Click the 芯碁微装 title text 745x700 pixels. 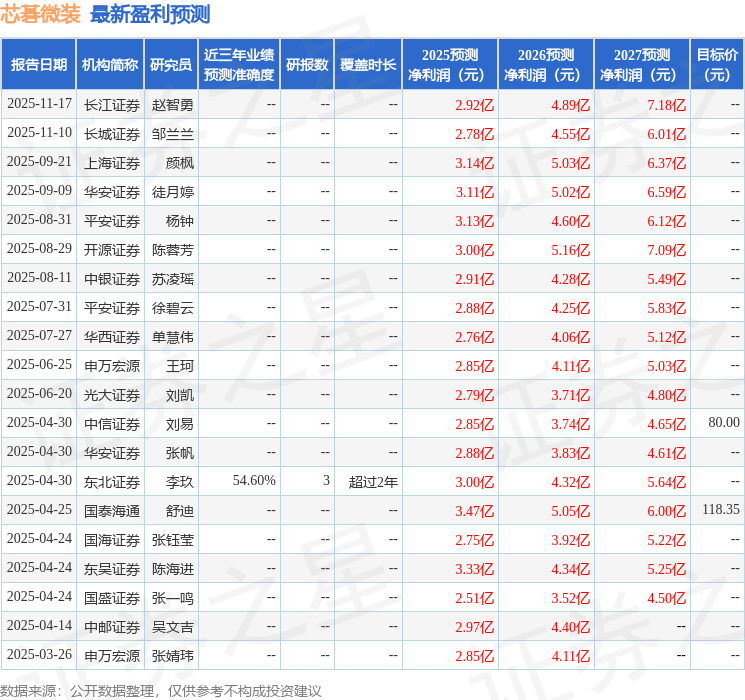click(x=40, y=14)
